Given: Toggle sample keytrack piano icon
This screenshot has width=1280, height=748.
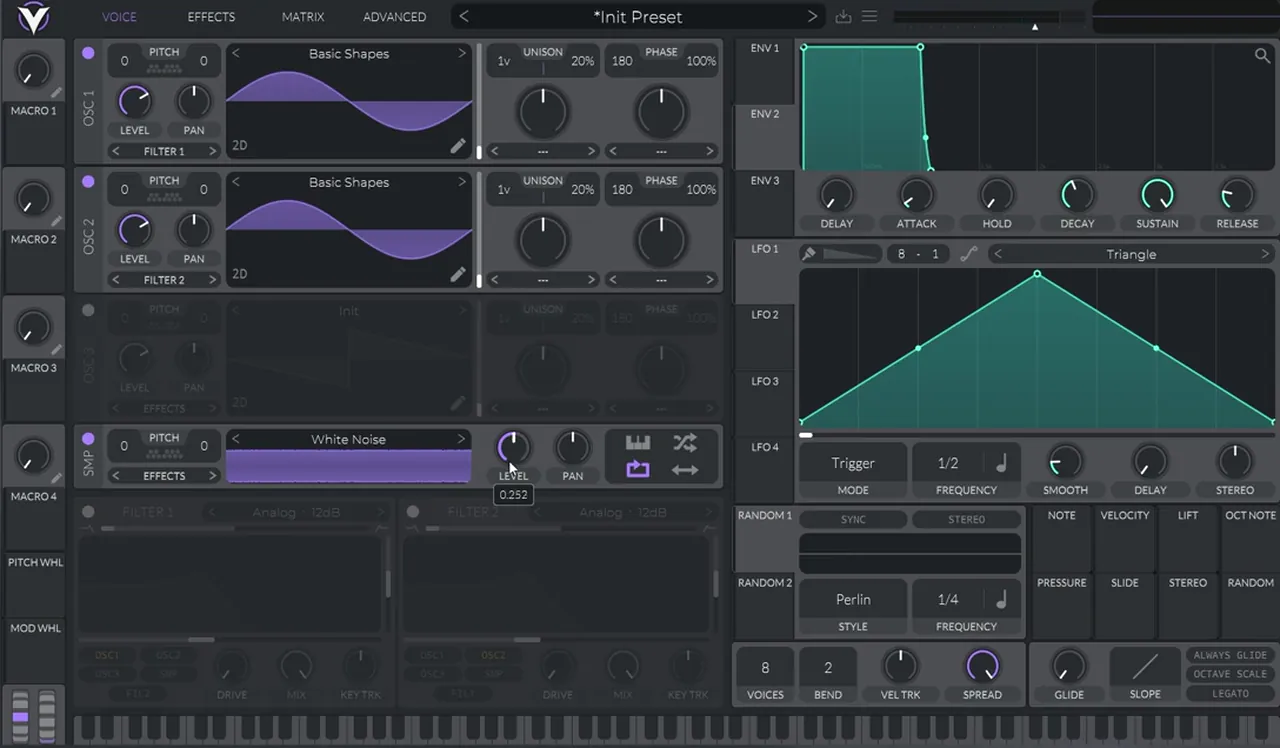Looking at the screenshot, I should tap(638, 443).
